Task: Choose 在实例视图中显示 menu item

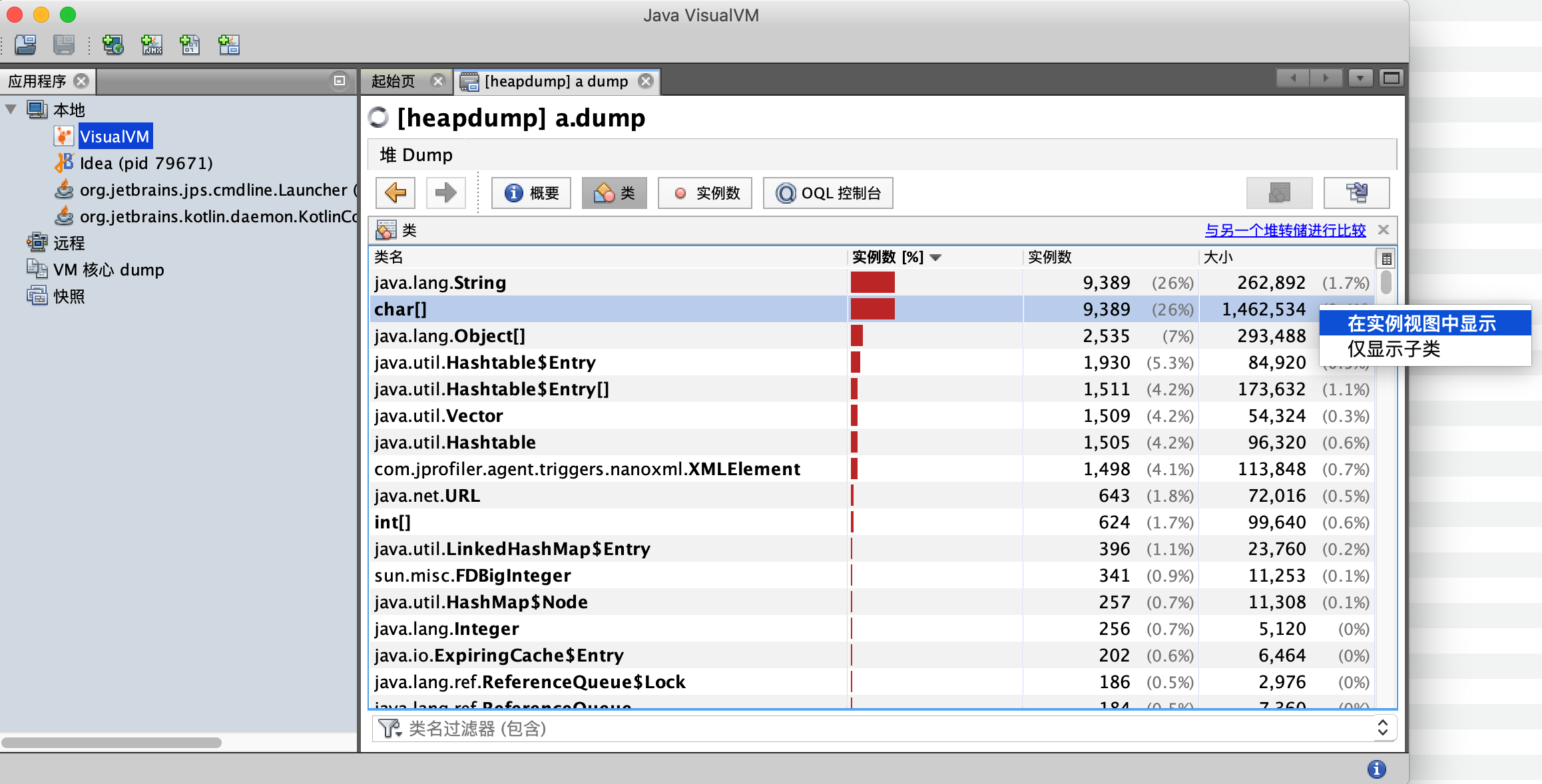Action: 1425,323
